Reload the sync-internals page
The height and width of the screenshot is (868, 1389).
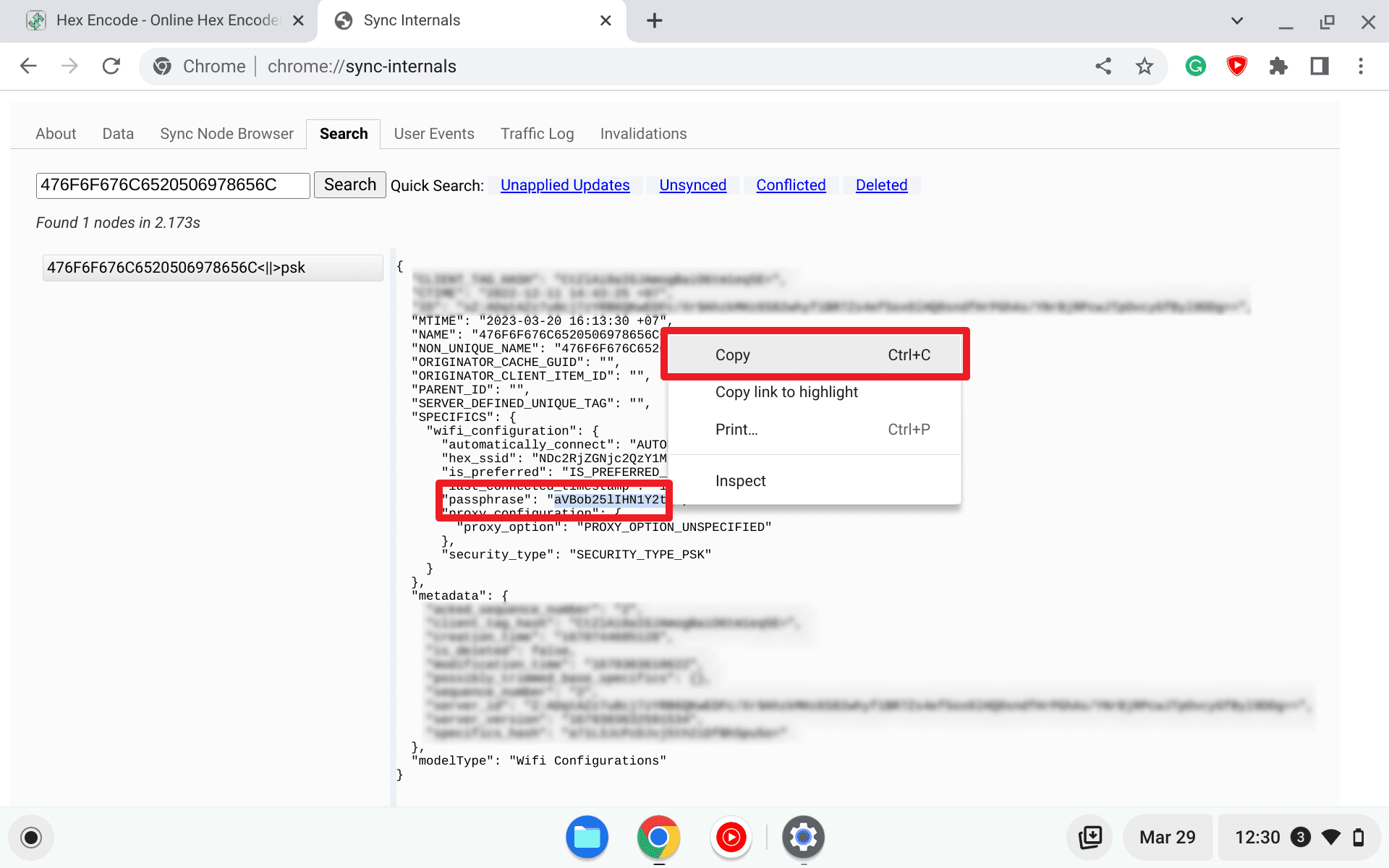pos(111,66)
